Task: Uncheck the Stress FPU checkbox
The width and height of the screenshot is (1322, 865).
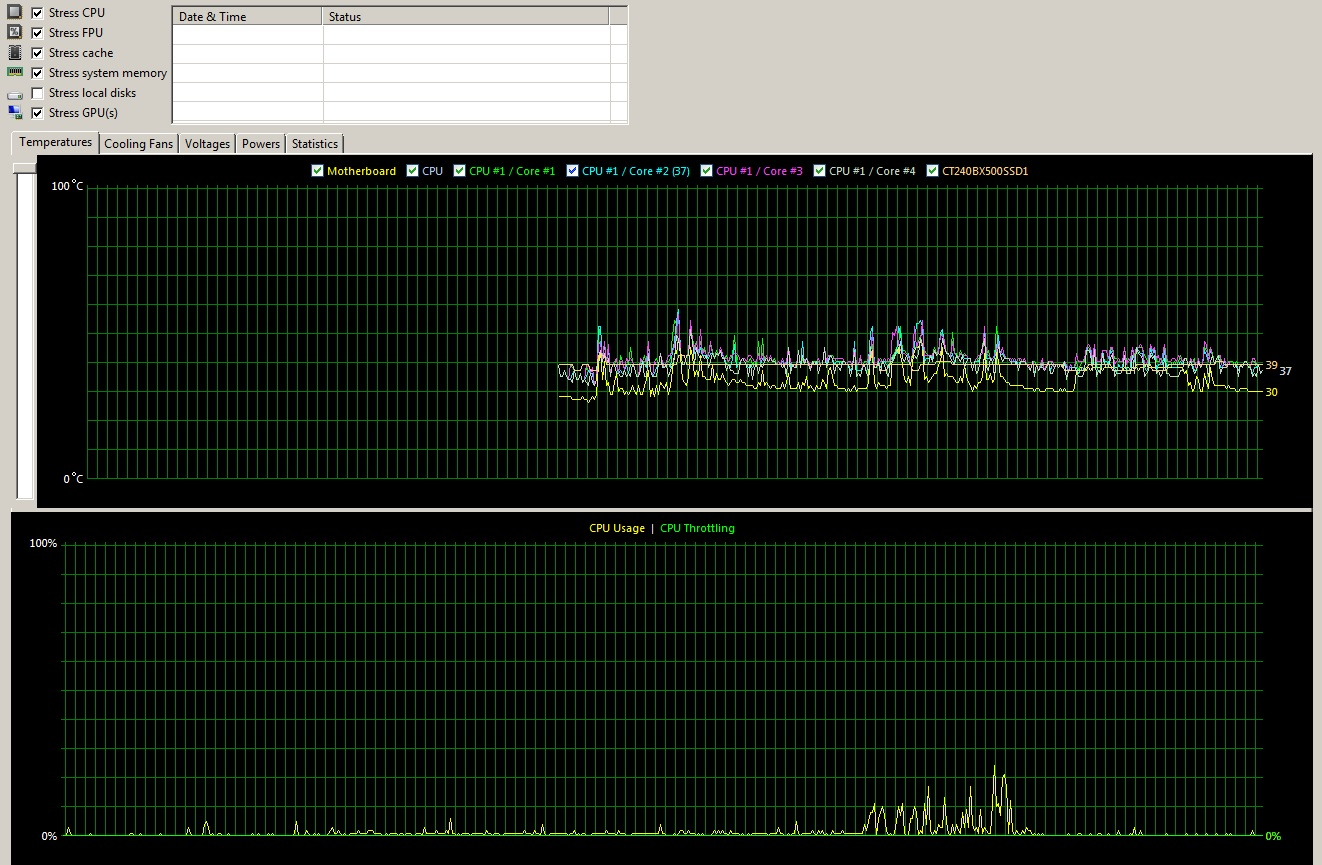Action: (x=37, y=33)
